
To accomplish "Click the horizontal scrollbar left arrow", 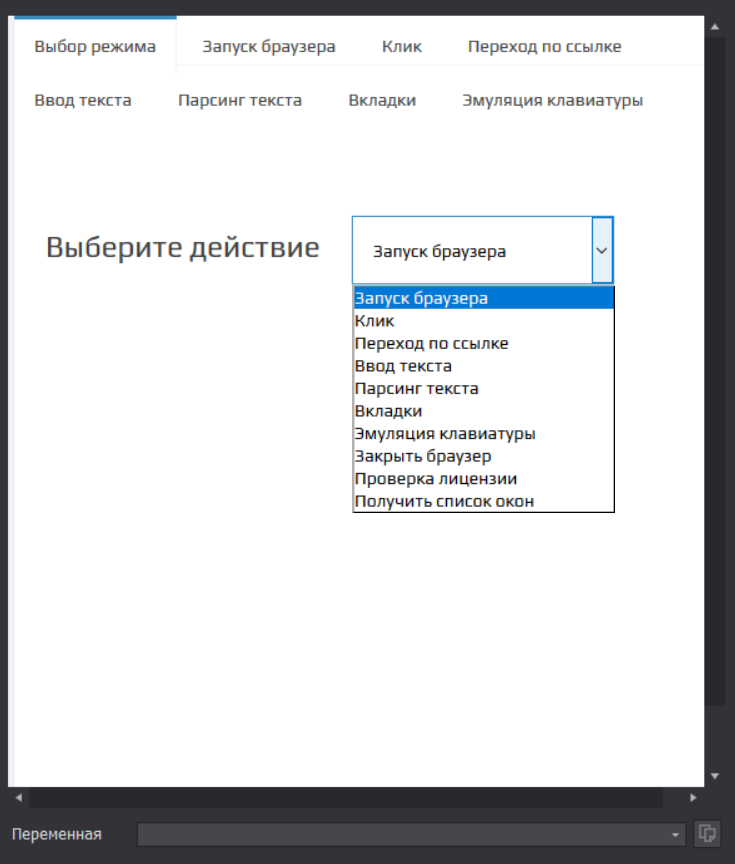I will [x=18, y=797].
